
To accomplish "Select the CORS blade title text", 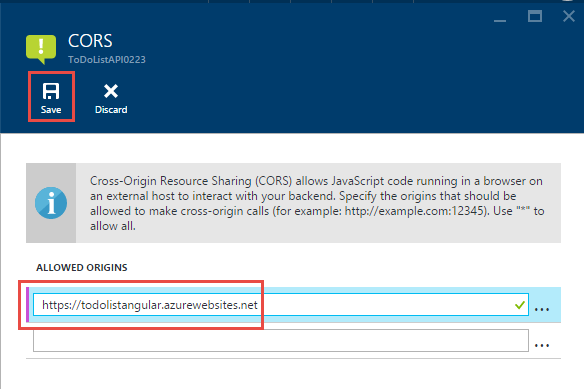I will [90, 41].
